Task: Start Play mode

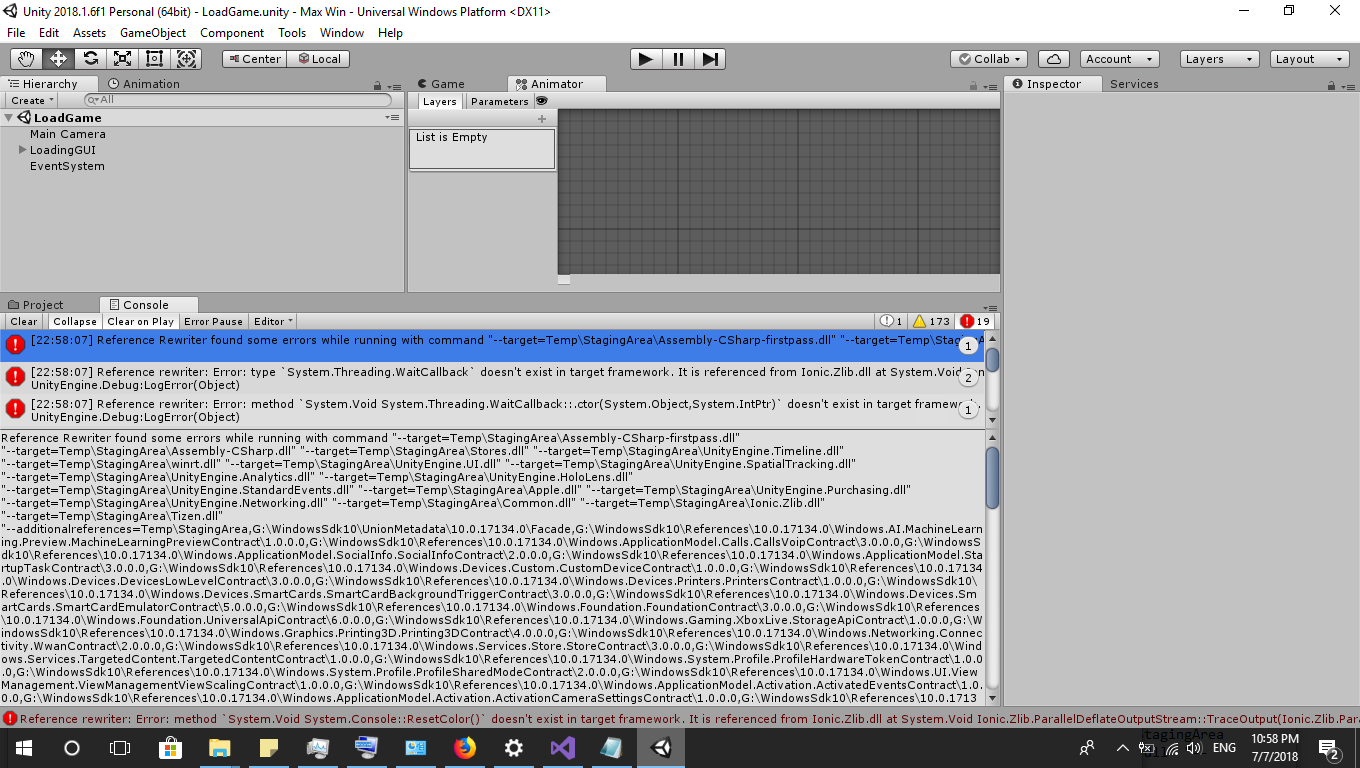Action: tap(646, 59)
